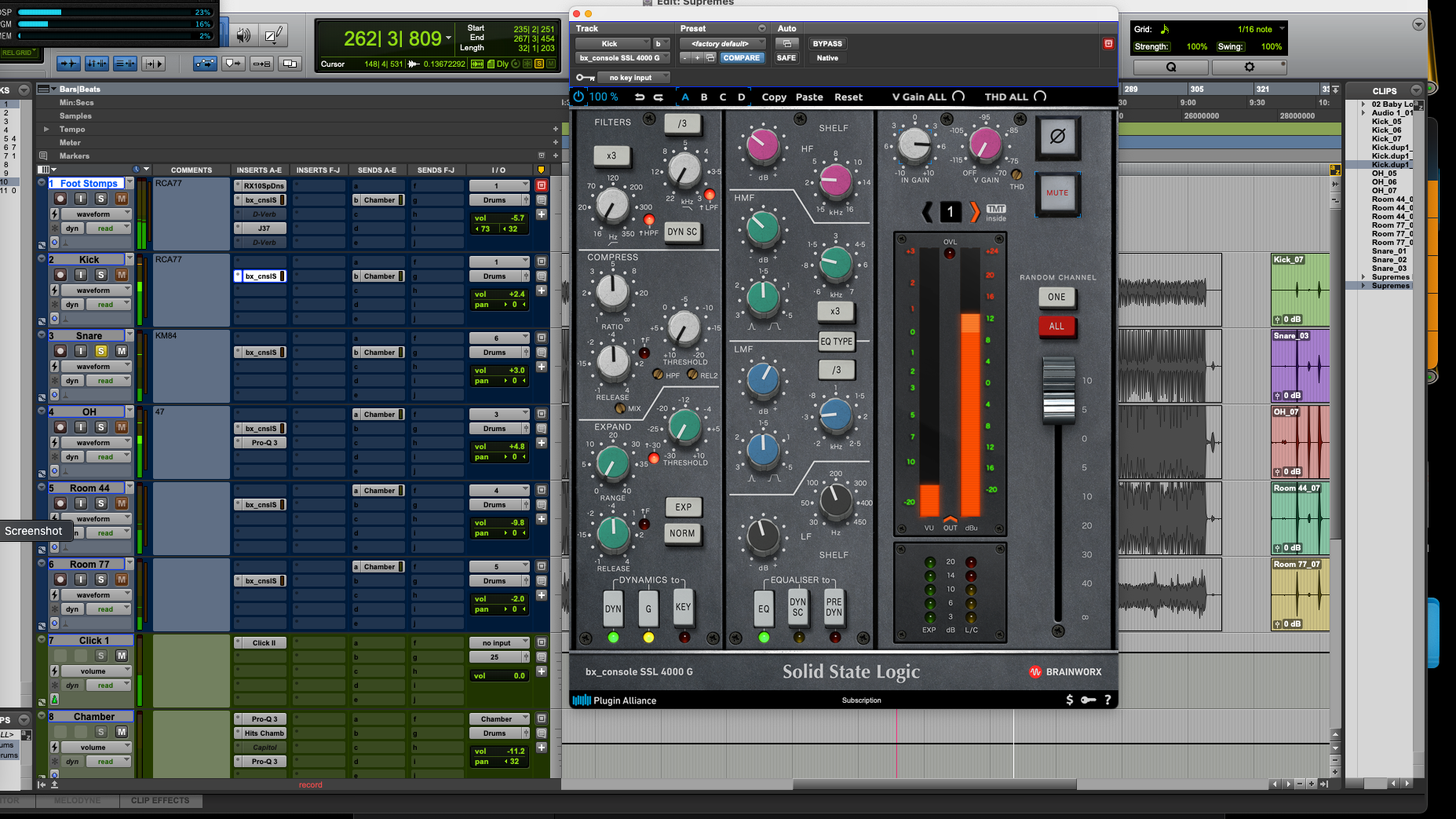Select plugin settings slot C
Viewport: 1456px width, 819px height.
pyautogui.click(x=723, y=97)
